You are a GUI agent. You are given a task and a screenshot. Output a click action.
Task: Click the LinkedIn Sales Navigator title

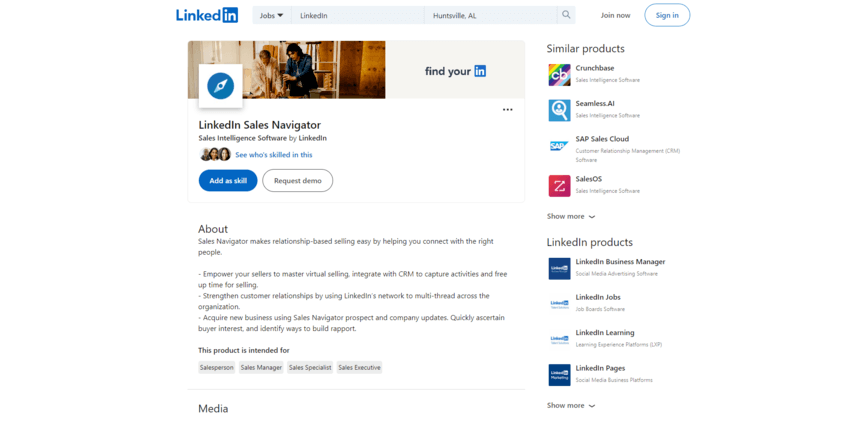[260, 125]
